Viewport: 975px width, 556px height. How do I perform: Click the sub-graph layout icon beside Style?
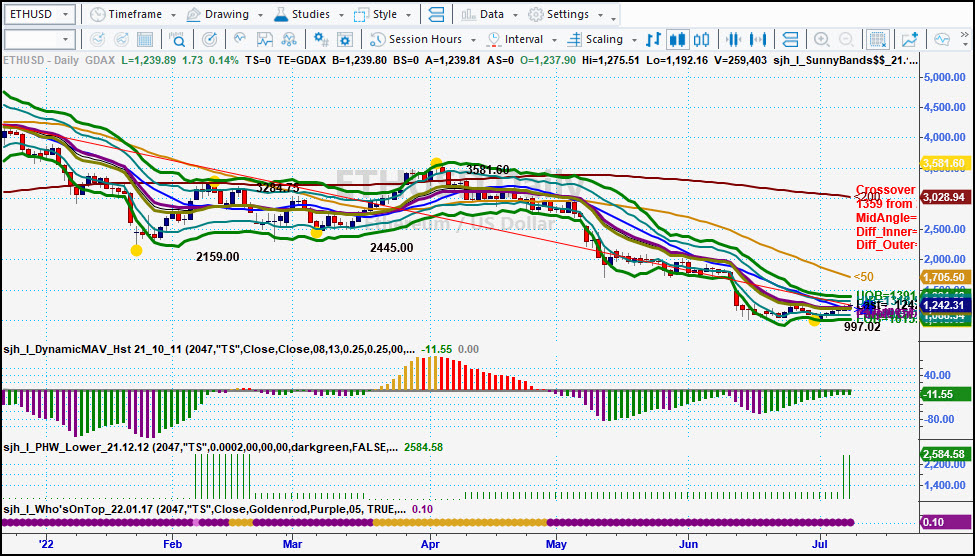coord(437,14)
